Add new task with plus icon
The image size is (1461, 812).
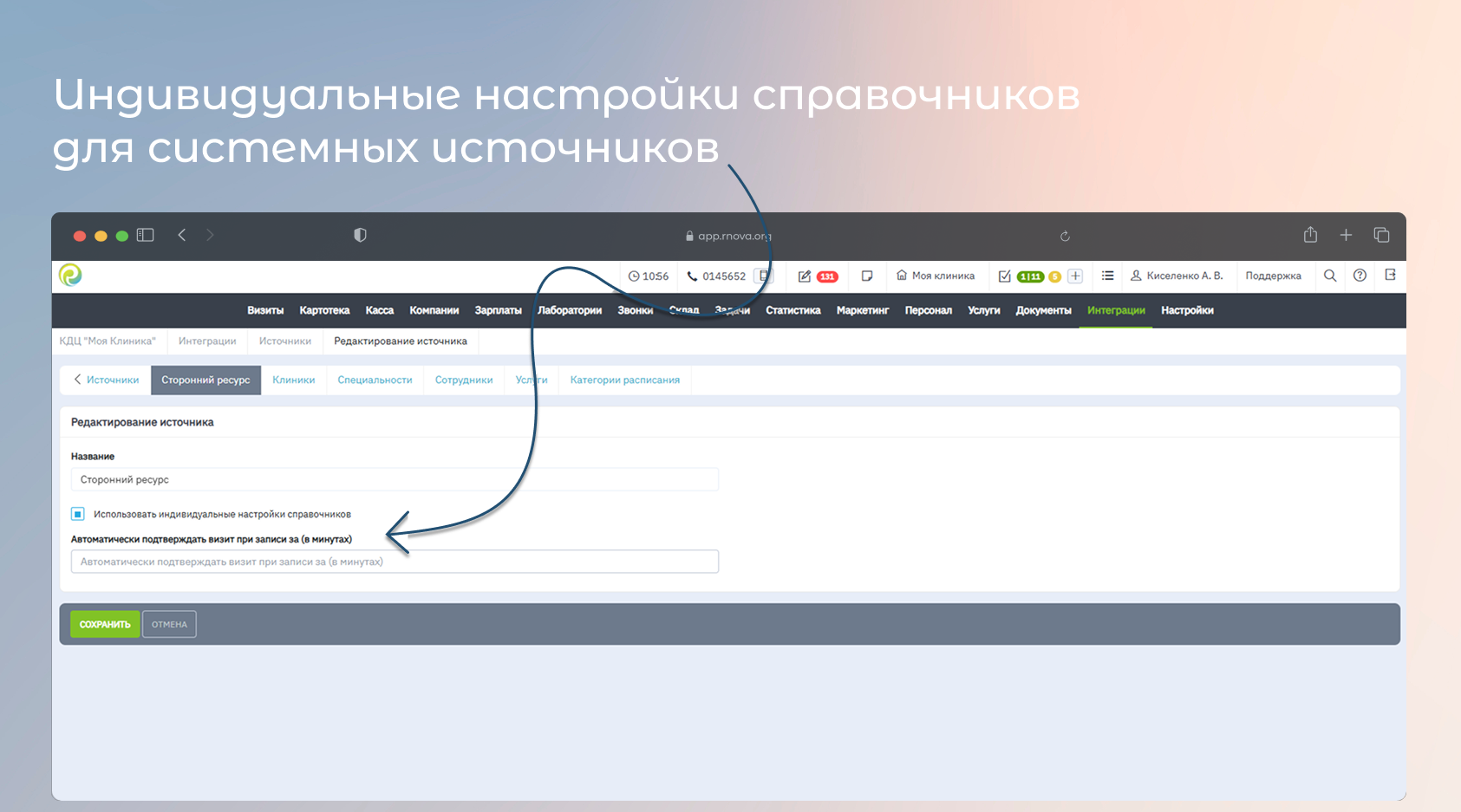(1075, 276)
